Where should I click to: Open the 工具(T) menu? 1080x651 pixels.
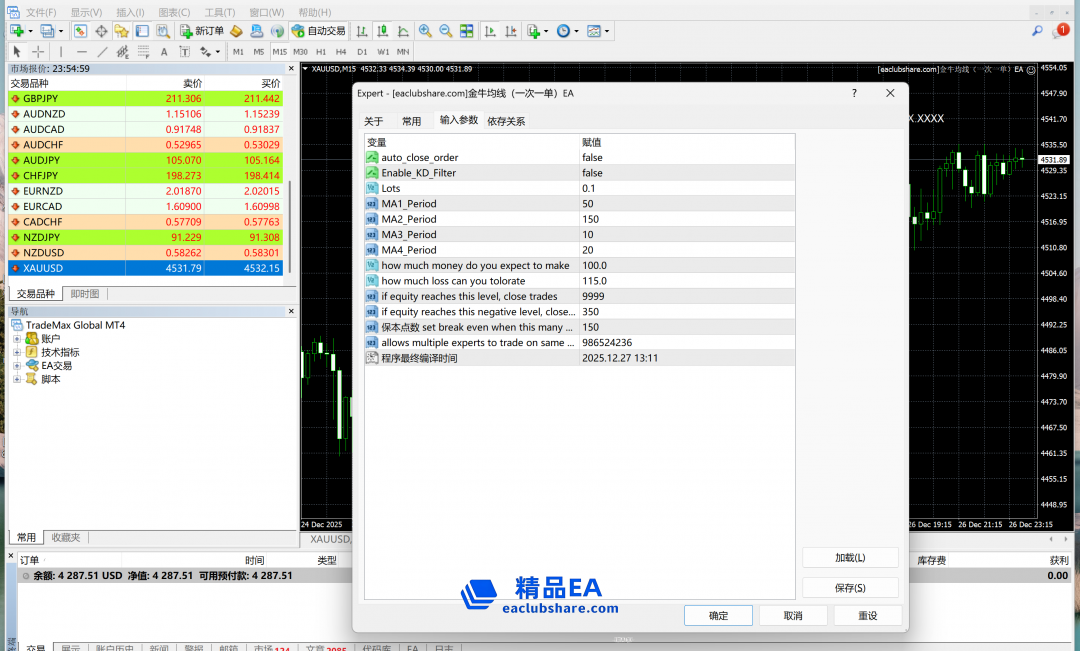coord(219,12)
